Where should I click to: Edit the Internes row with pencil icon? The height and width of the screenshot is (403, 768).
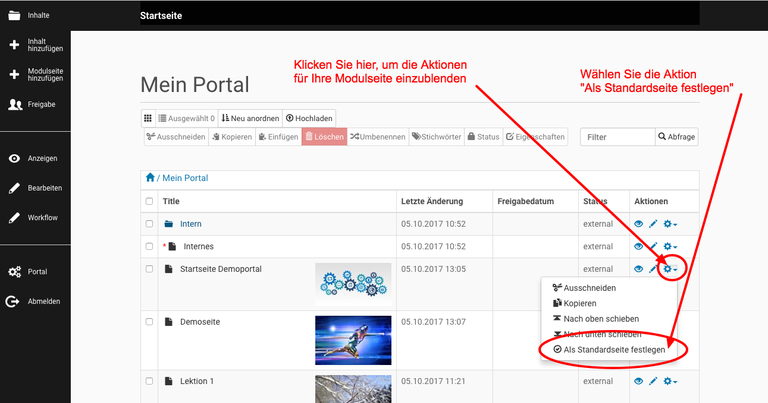pos(653,246)
